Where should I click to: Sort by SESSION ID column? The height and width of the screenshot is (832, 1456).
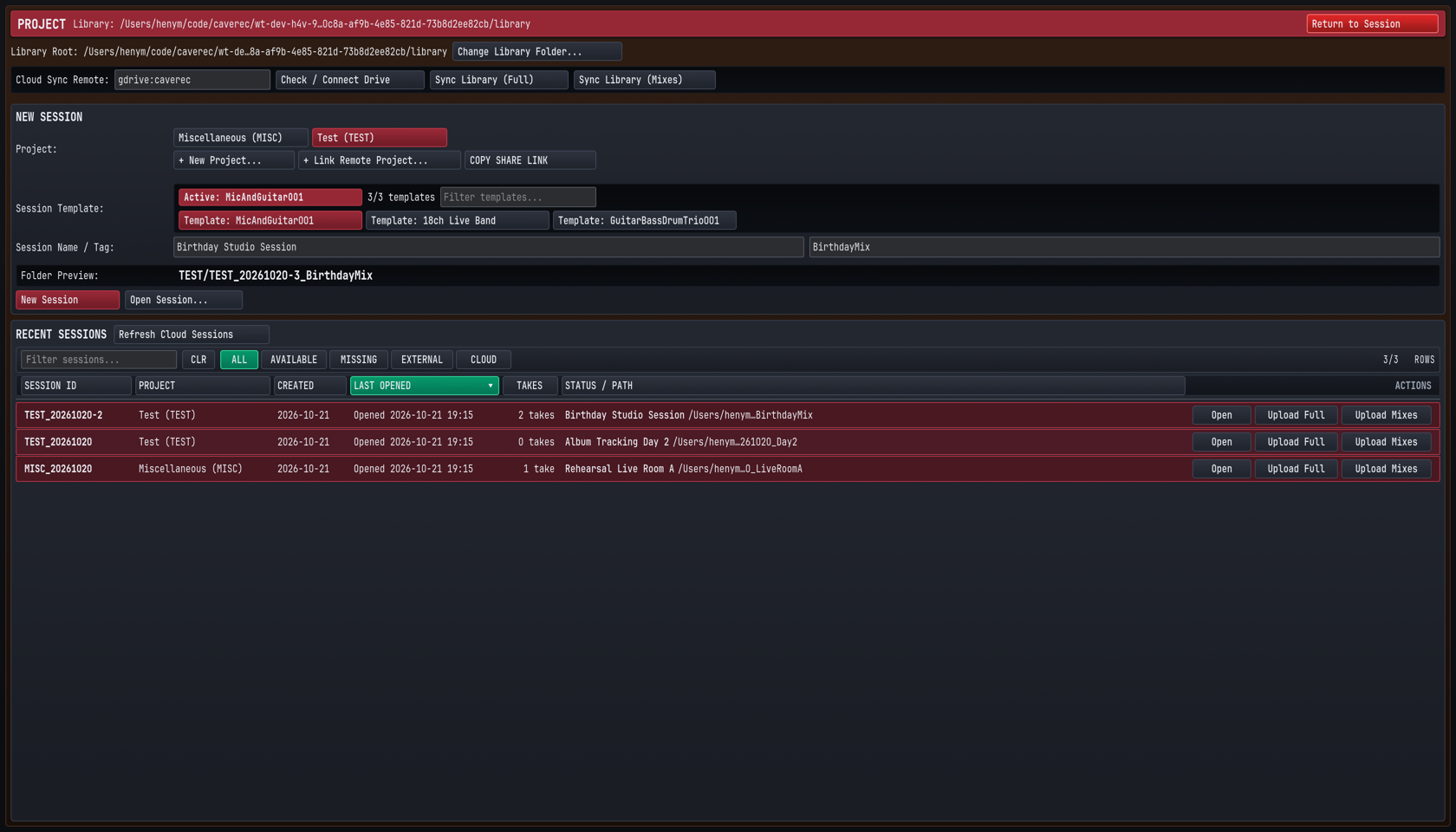tap(75, 386)
